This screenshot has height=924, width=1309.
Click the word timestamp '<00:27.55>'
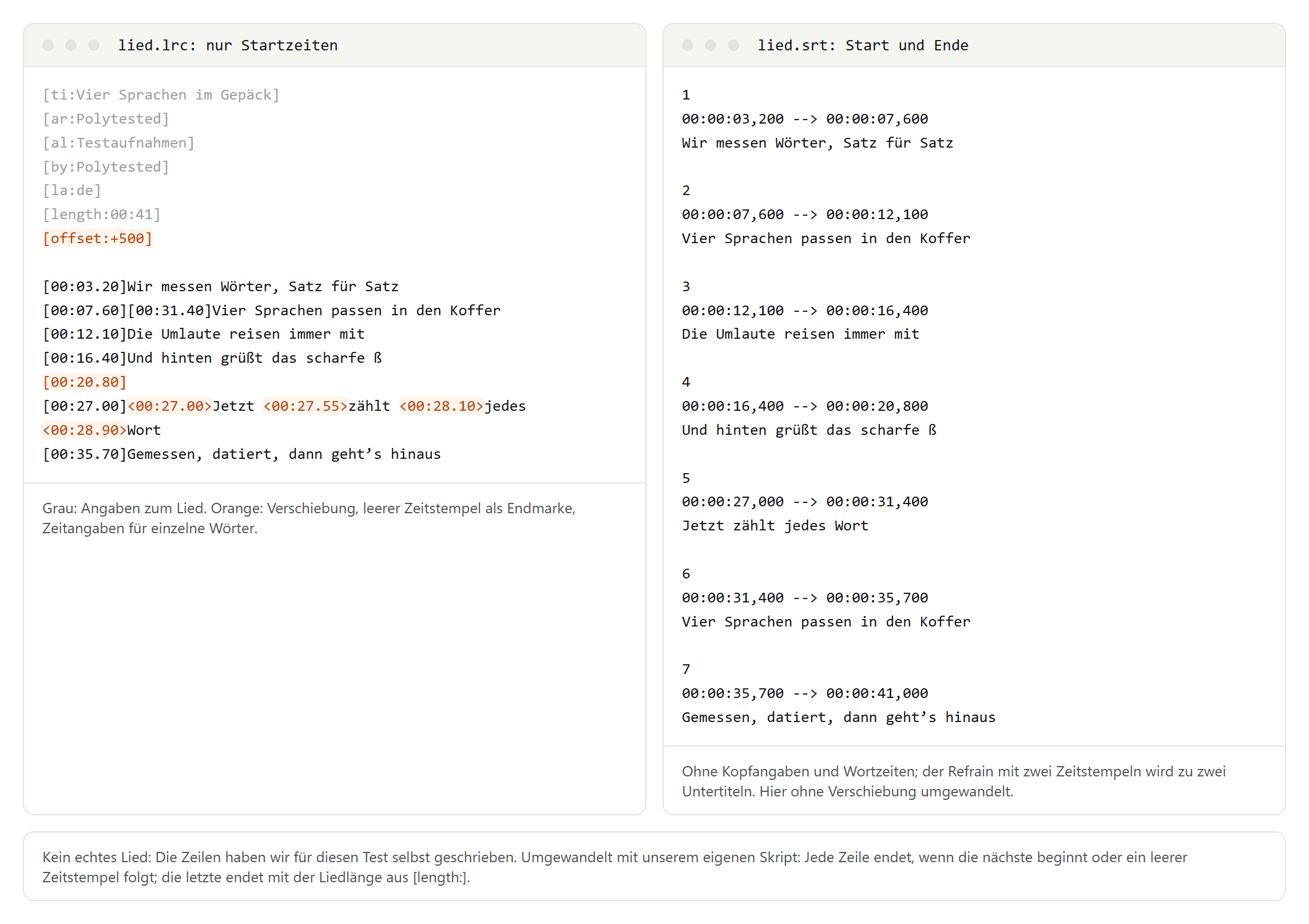pos(306,406)
